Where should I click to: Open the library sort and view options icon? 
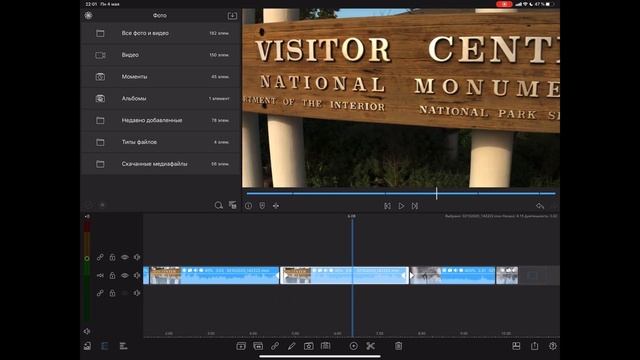[x=233, y=205]
